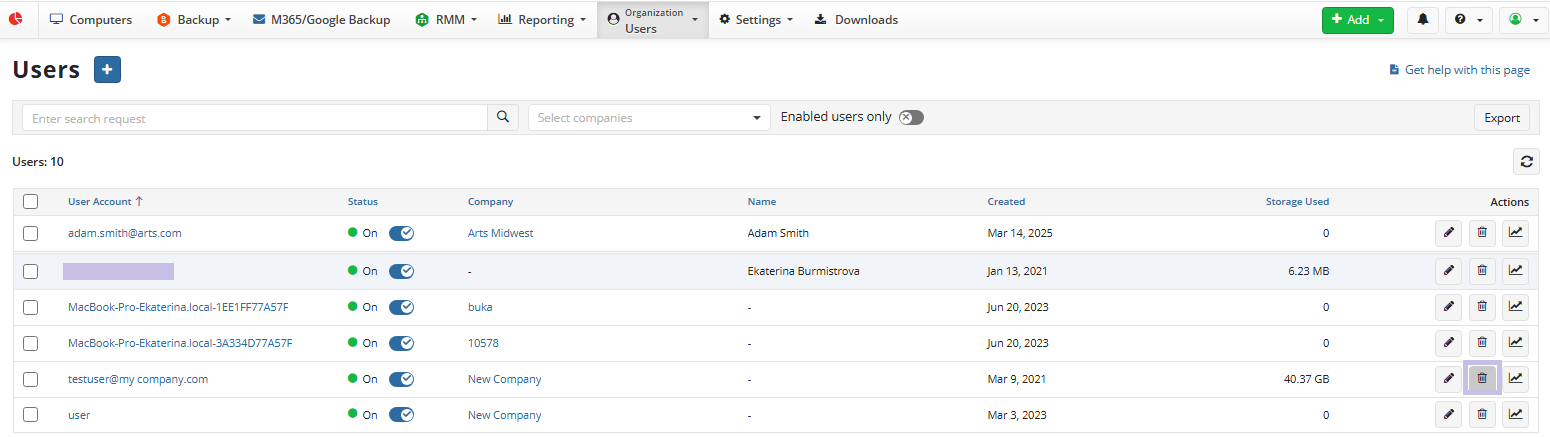The image size is (1550, 437).
Task: Delete the testuser@my company.com user
Action: pyautogui.click(x=1482, y=379)
